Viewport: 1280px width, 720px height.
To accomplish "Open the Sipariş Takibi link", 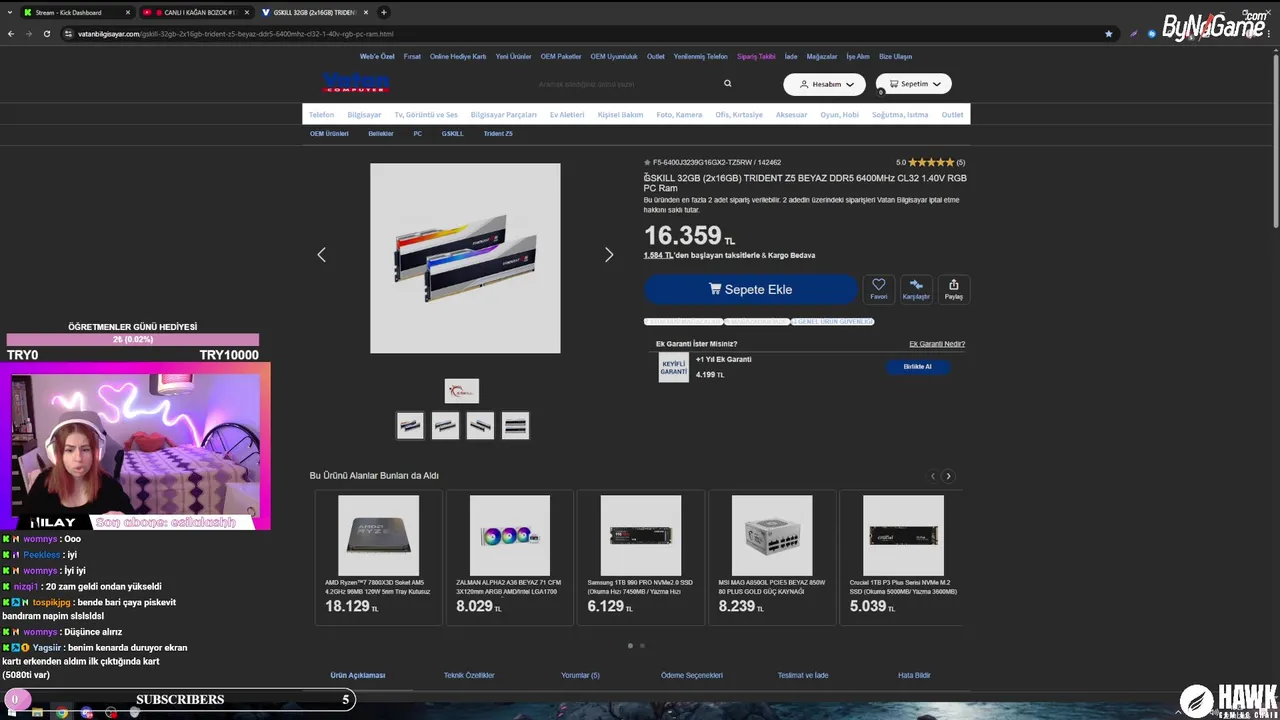I will point(756,57).
